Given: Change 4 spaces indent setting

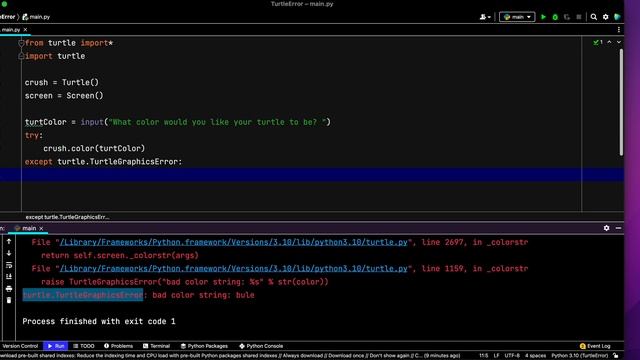Looking at the screenshot, I should pos(535,356).
